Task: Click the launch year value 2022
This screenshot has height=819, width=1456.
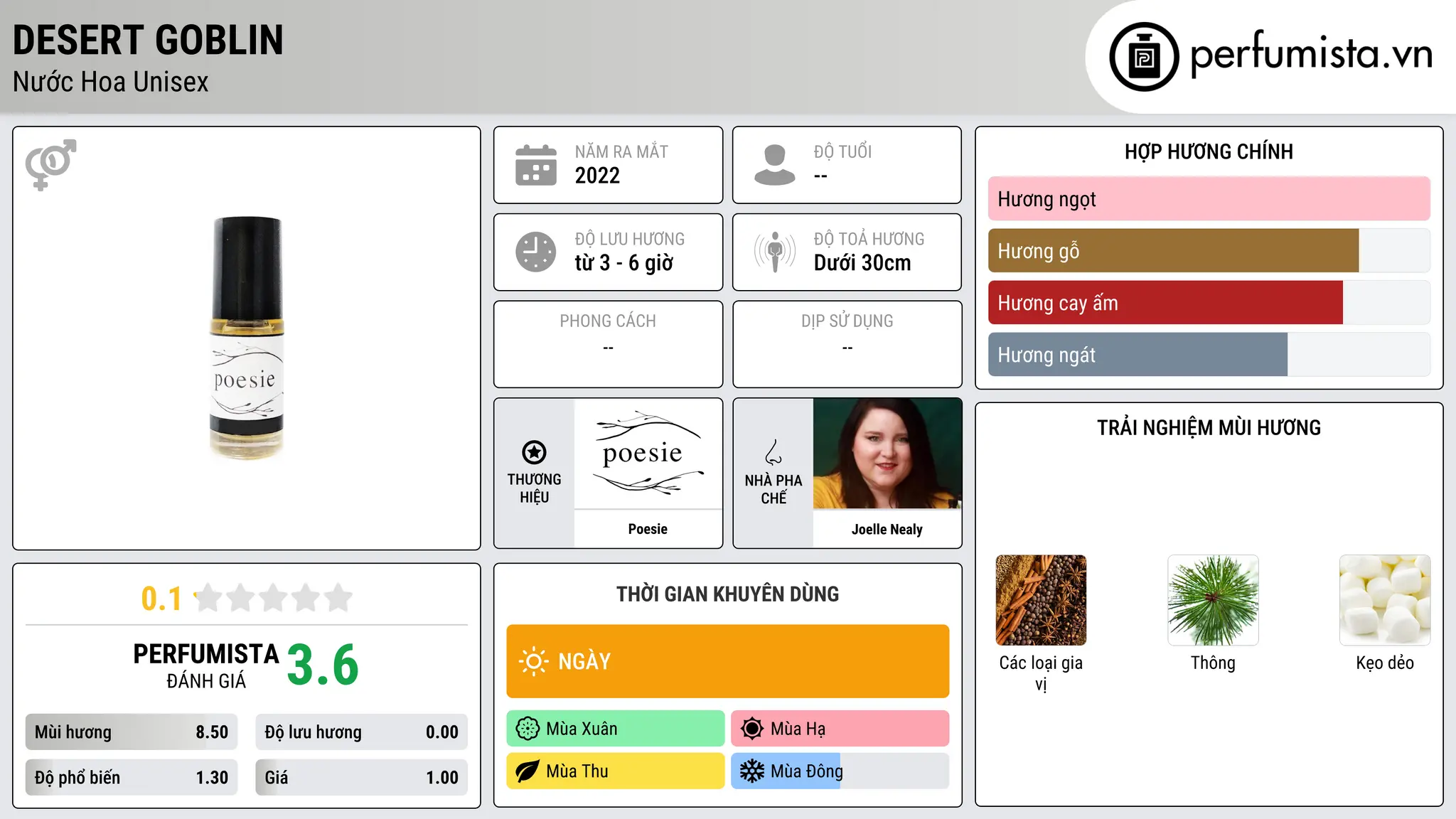Action: [x=597, y=176]
